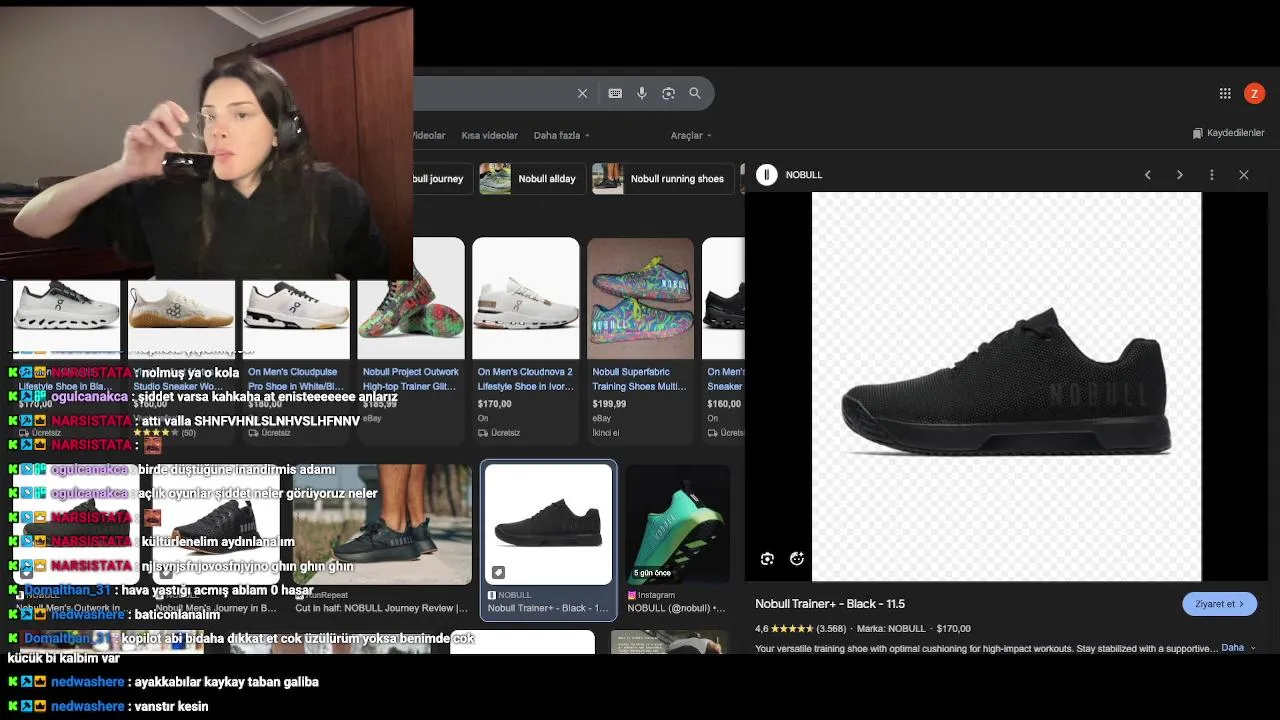
Task: Click the NOBULL round logo in preview header
Action: click(x=767, y=175)
